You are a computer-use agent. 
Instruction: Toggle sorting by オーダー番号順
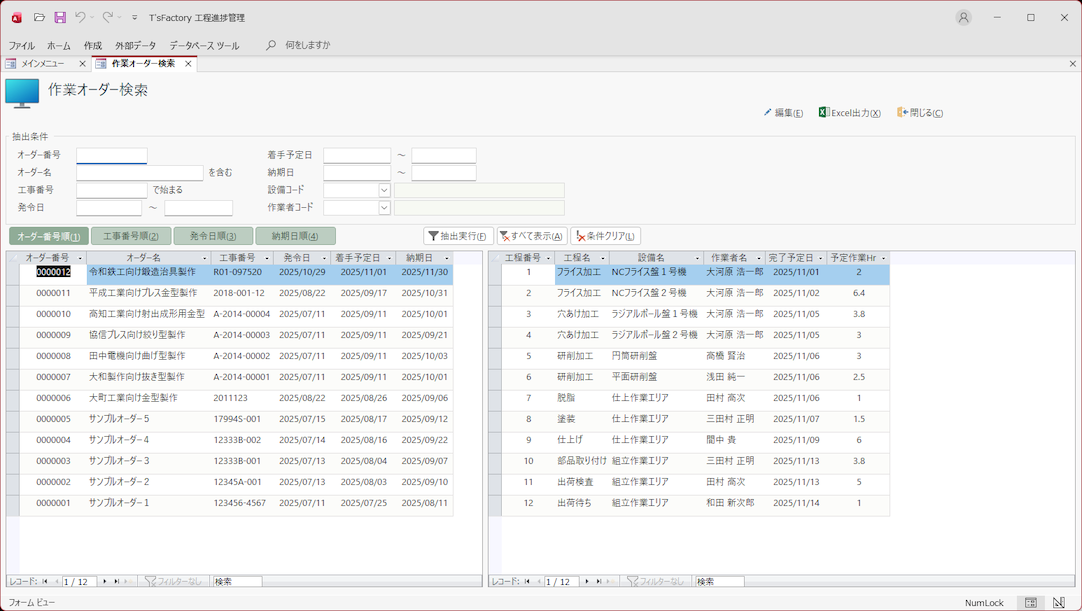tap(49, 236)
